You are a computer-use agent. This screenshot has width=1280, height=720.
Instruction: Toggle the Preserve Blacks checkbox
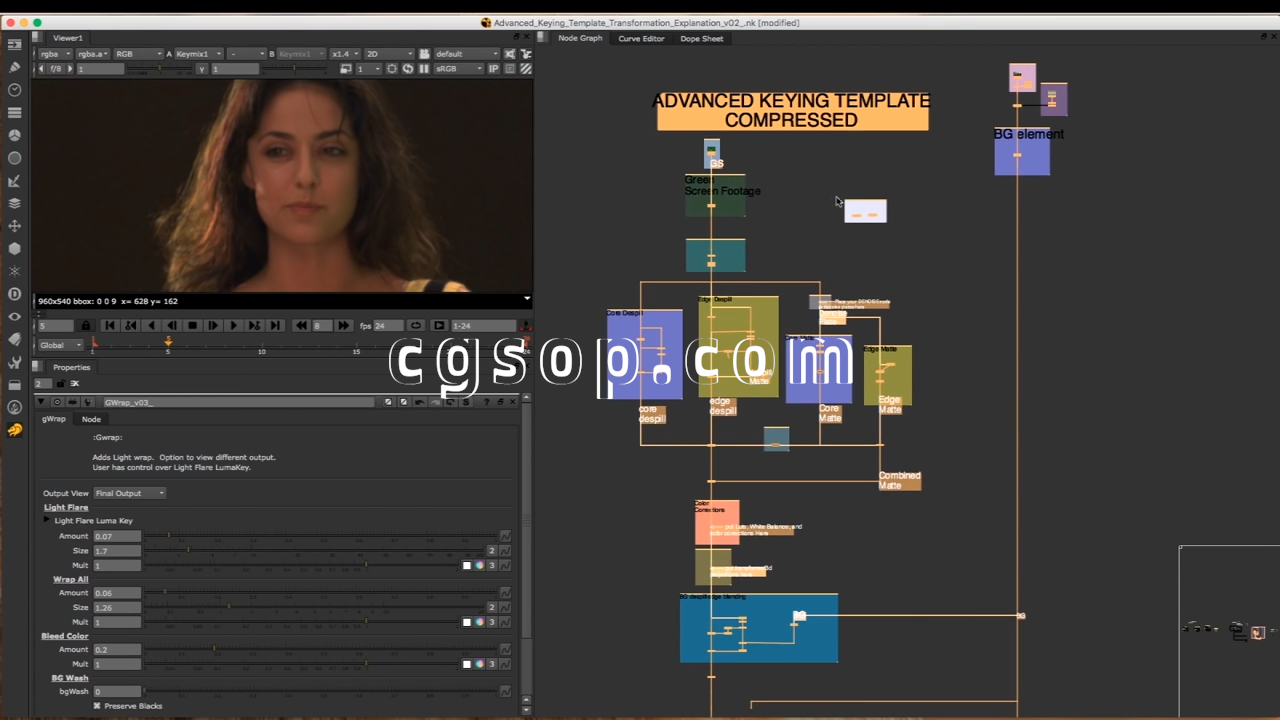click(97, 706)
